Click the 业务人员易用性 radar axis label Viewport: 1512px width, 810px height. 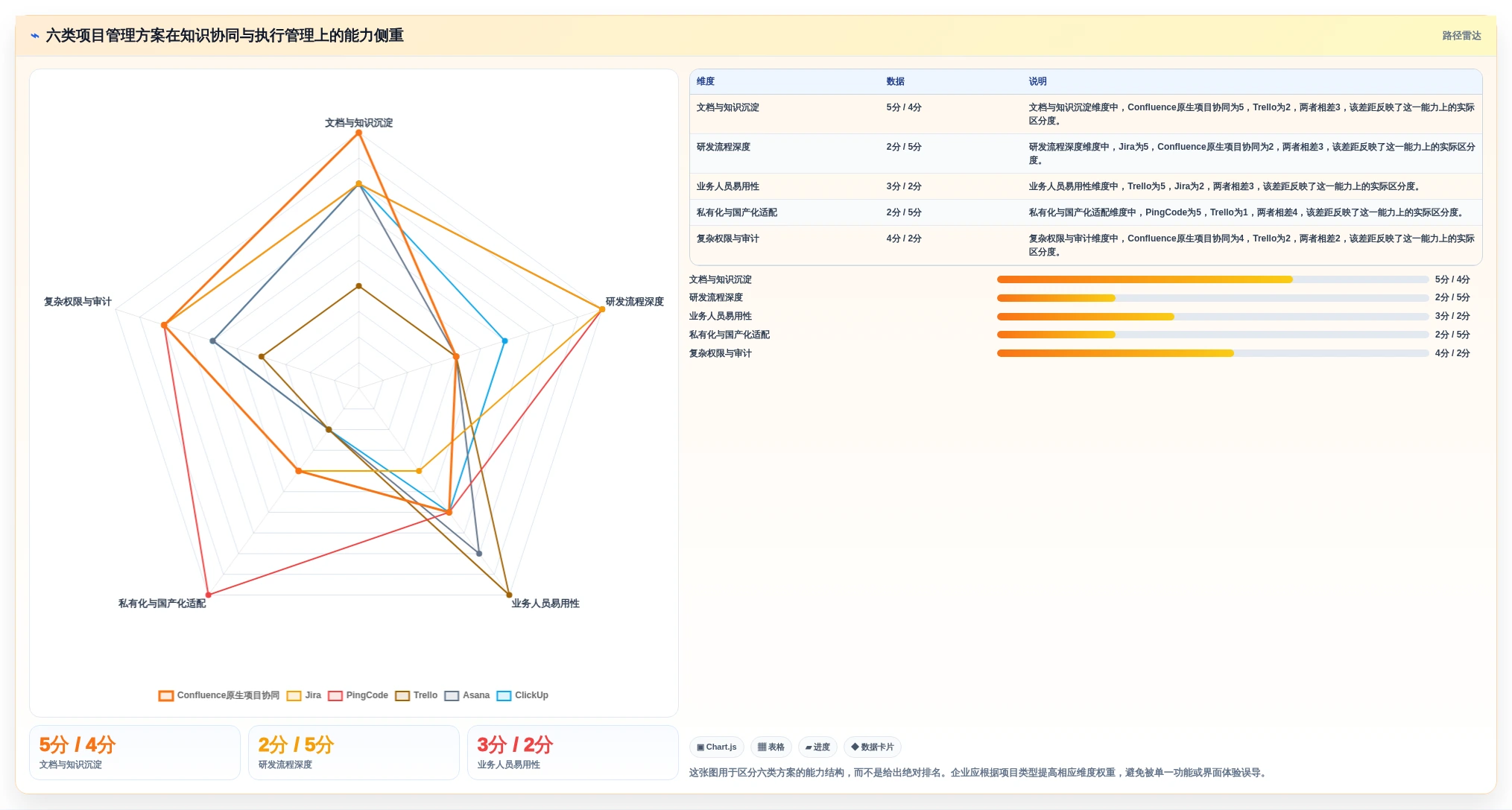(545, 604)
